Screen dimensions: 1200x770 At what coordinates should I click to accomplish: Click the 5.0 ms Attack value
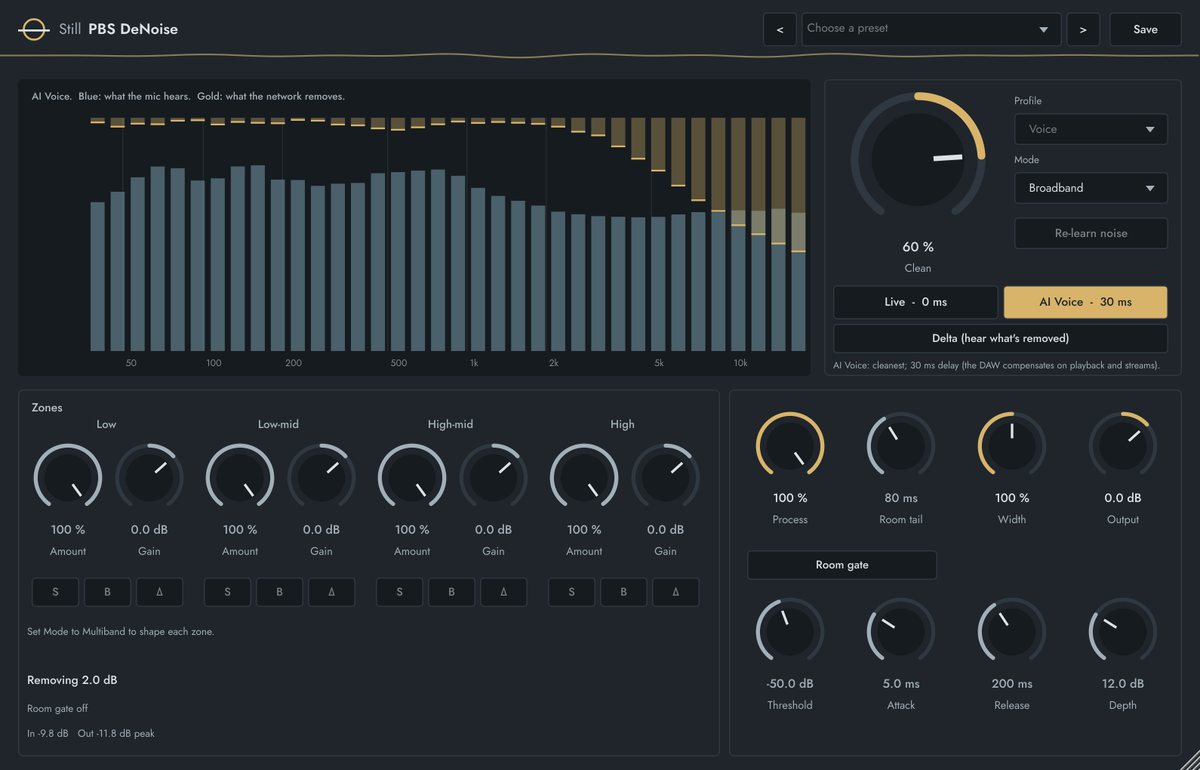[901, 684]
